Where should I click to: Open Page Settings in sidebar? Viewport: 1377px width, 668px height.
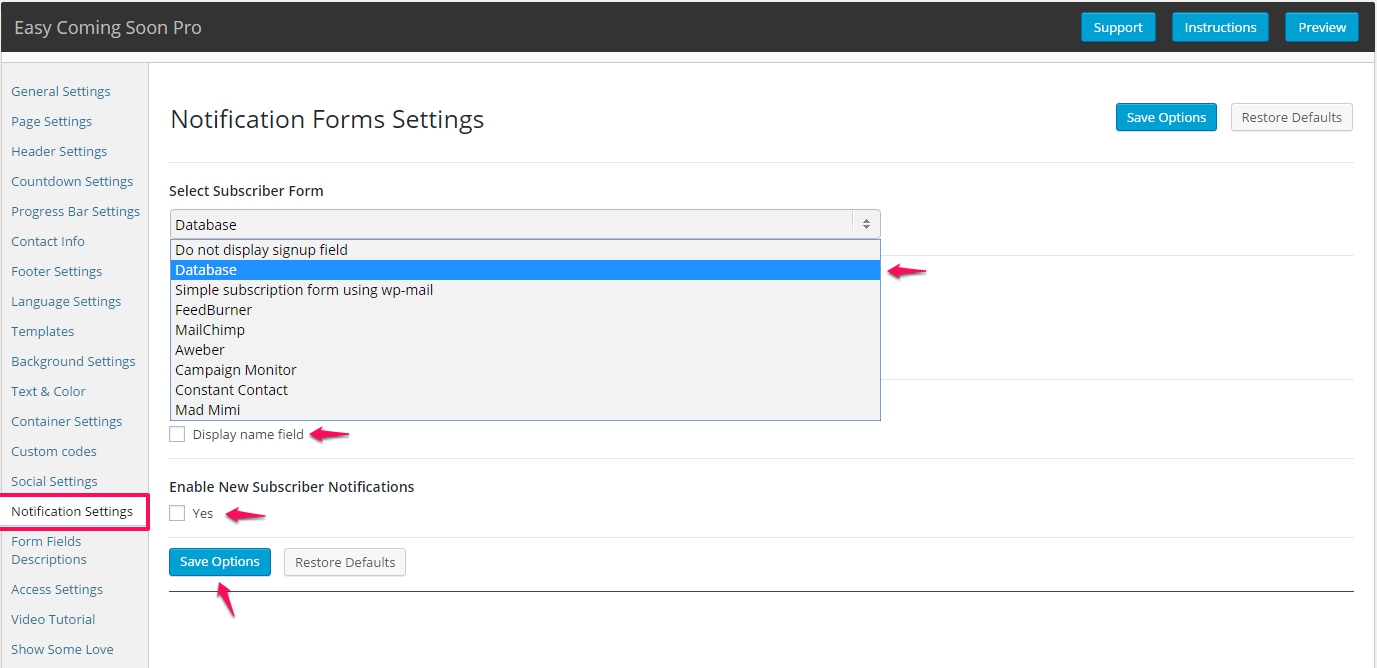pos(52,121)
